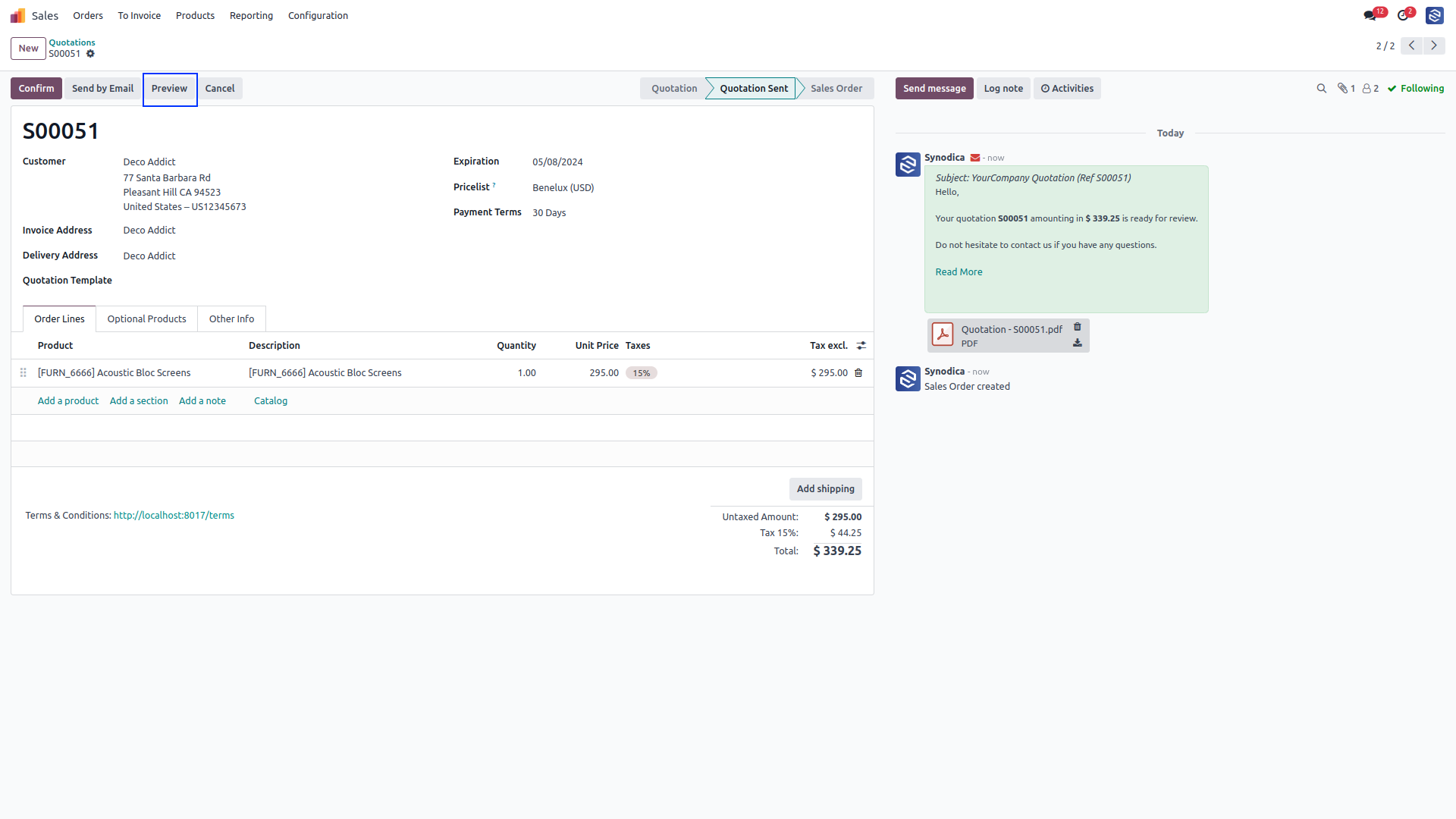1456x819 pixels.
Task: Open the conversations messages icon
Action: [1370, 15]
